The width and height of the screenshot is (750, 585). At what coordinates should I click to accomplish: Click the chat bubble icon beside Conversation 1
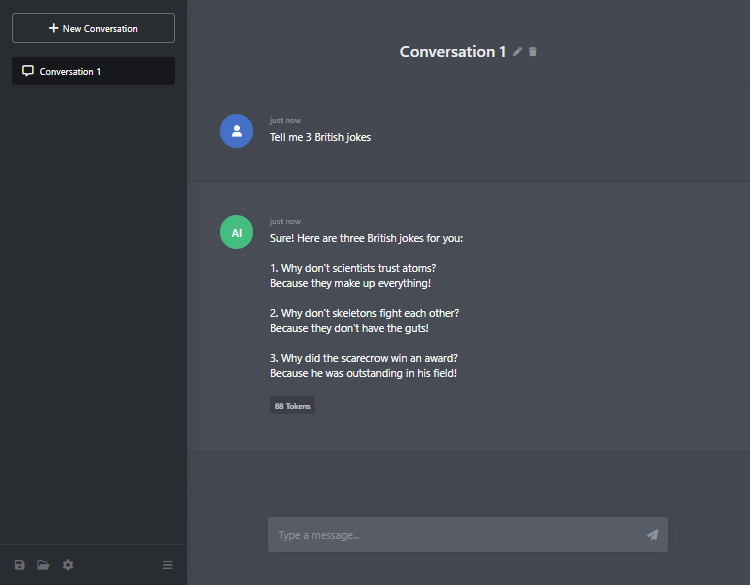pos(28,71)
